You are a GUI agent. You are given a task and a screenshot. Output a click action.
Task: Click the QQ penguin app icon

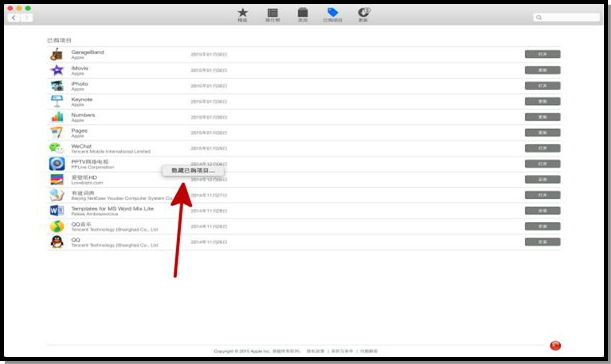(57, 242)
